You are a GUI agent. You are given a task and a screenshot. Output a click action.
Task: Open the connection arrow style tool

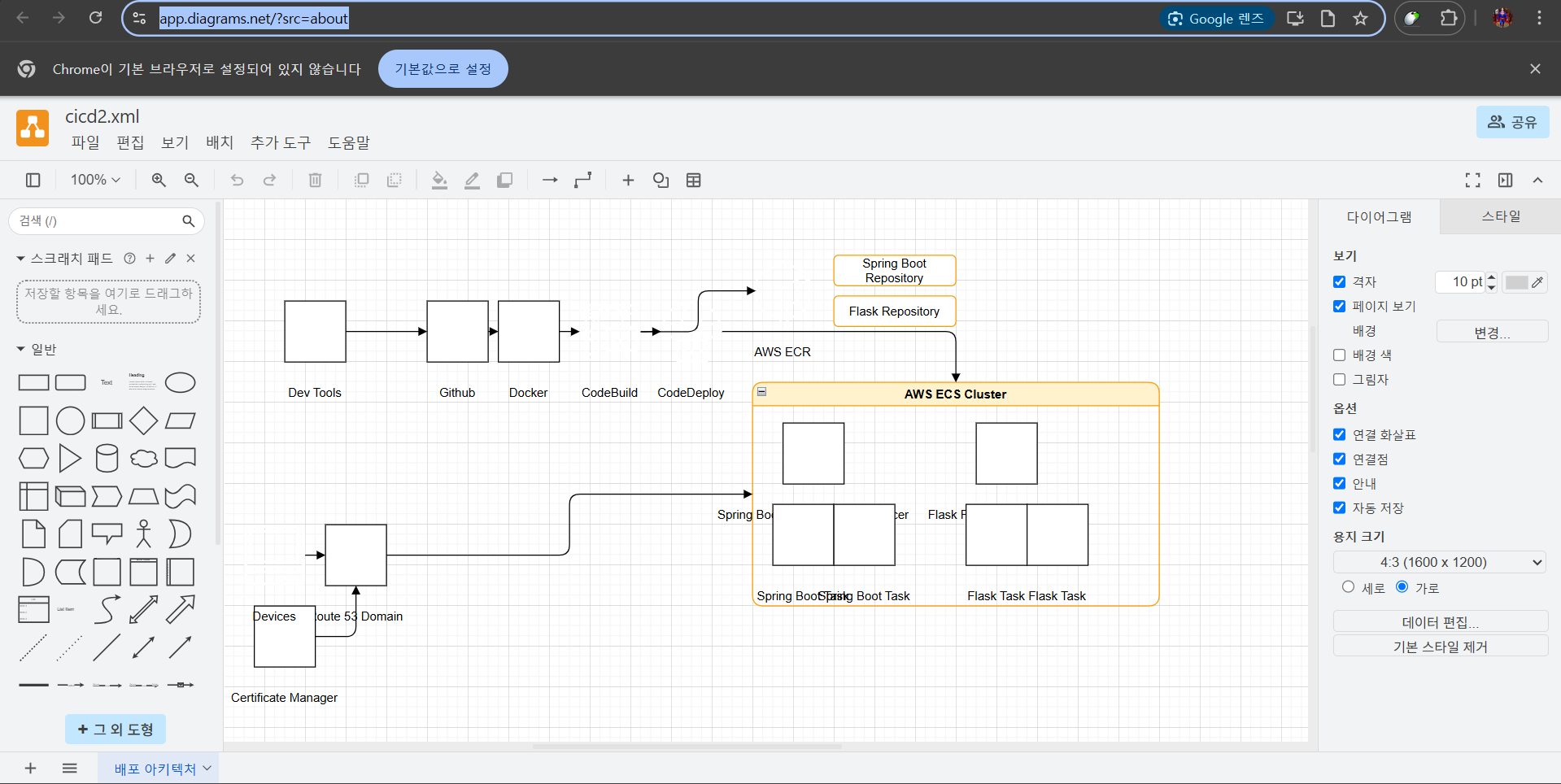click(x=550, y=180)
